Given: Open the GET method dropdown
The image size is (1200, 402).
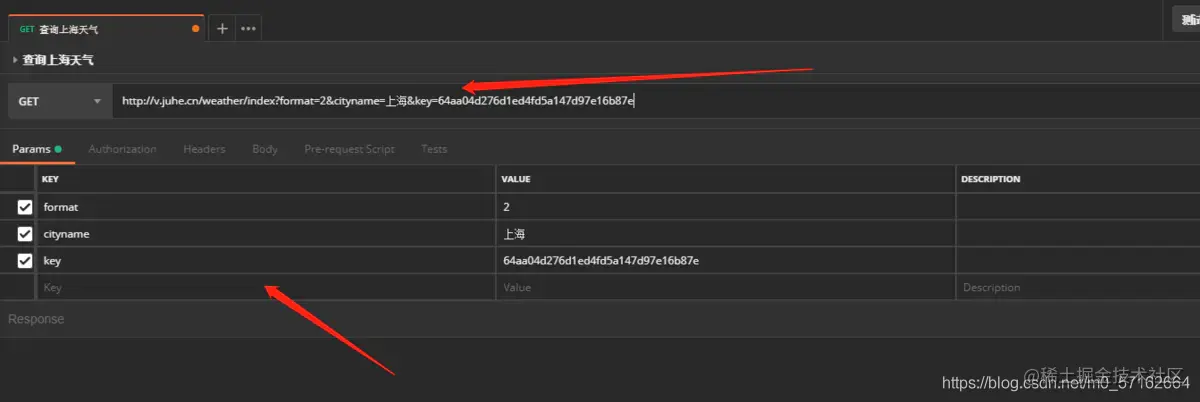Looking at the screenshot, I should pos(60,101).
